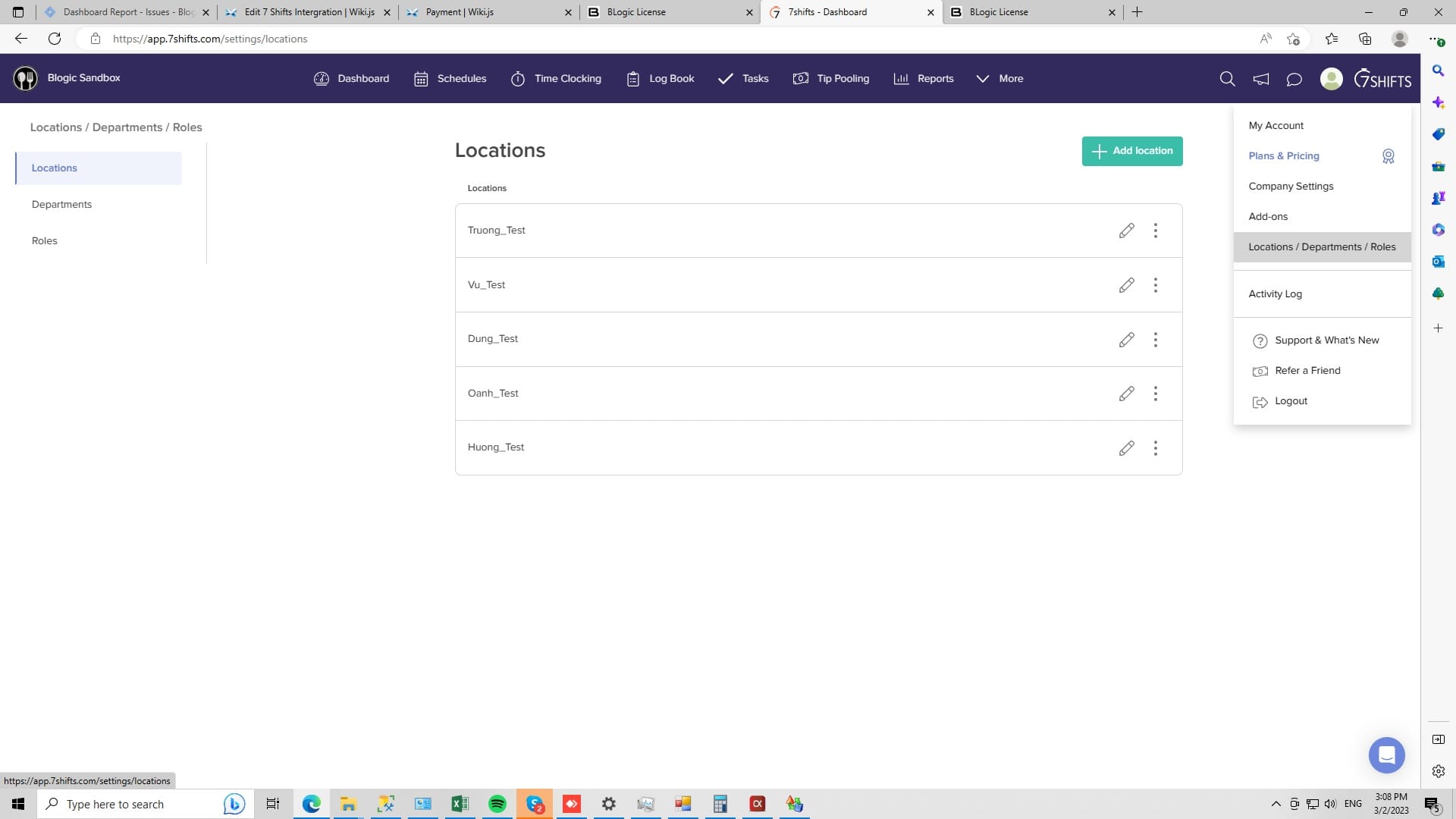Click the user profile avatar
Image resolution: width=1456 pixels, height=819 pixels.
[x=1331, y=79]
